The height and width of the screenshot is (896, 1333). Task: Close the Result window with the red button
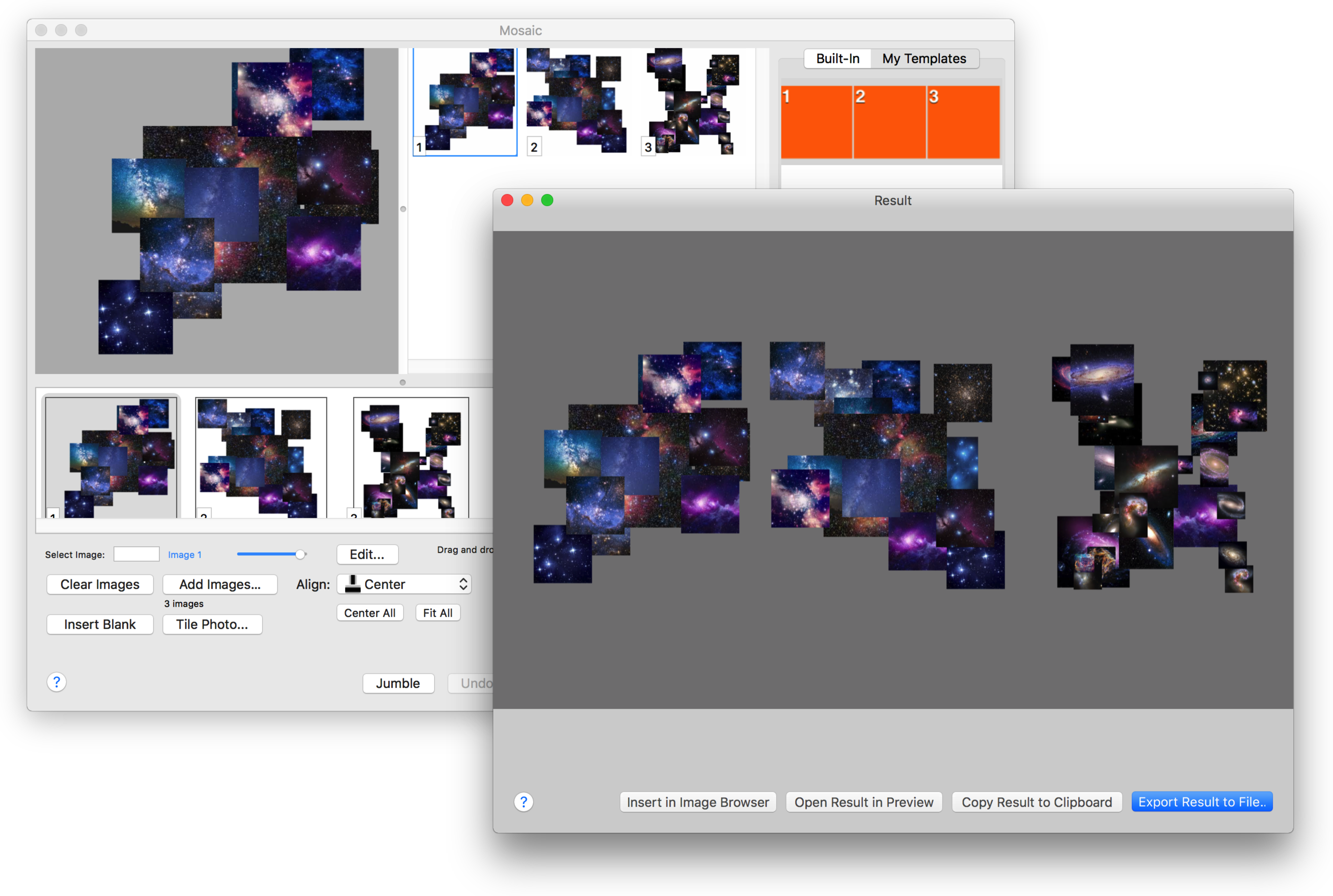point(507,200)
